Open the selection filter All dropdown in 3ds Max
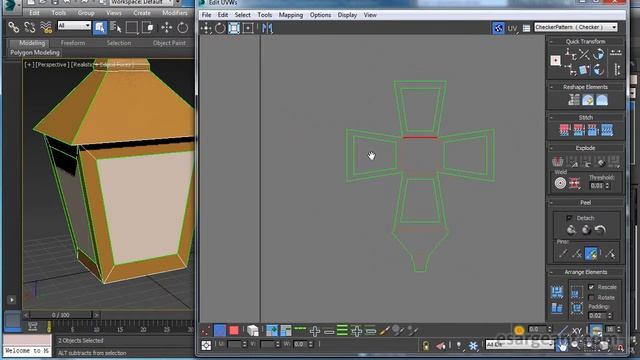This screenshot has height=360, width=640. pos(74,25)
